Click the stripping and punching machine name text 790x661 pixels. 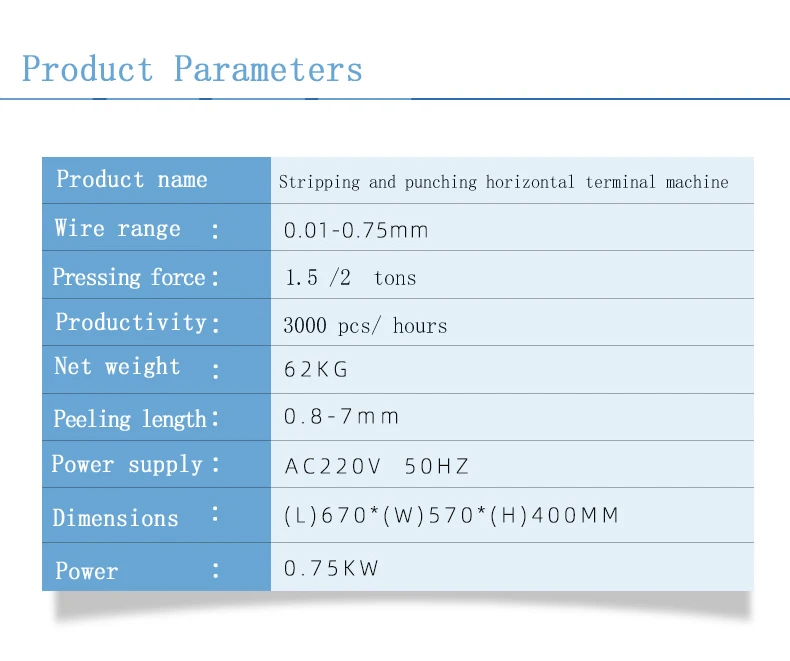point(503,182)
